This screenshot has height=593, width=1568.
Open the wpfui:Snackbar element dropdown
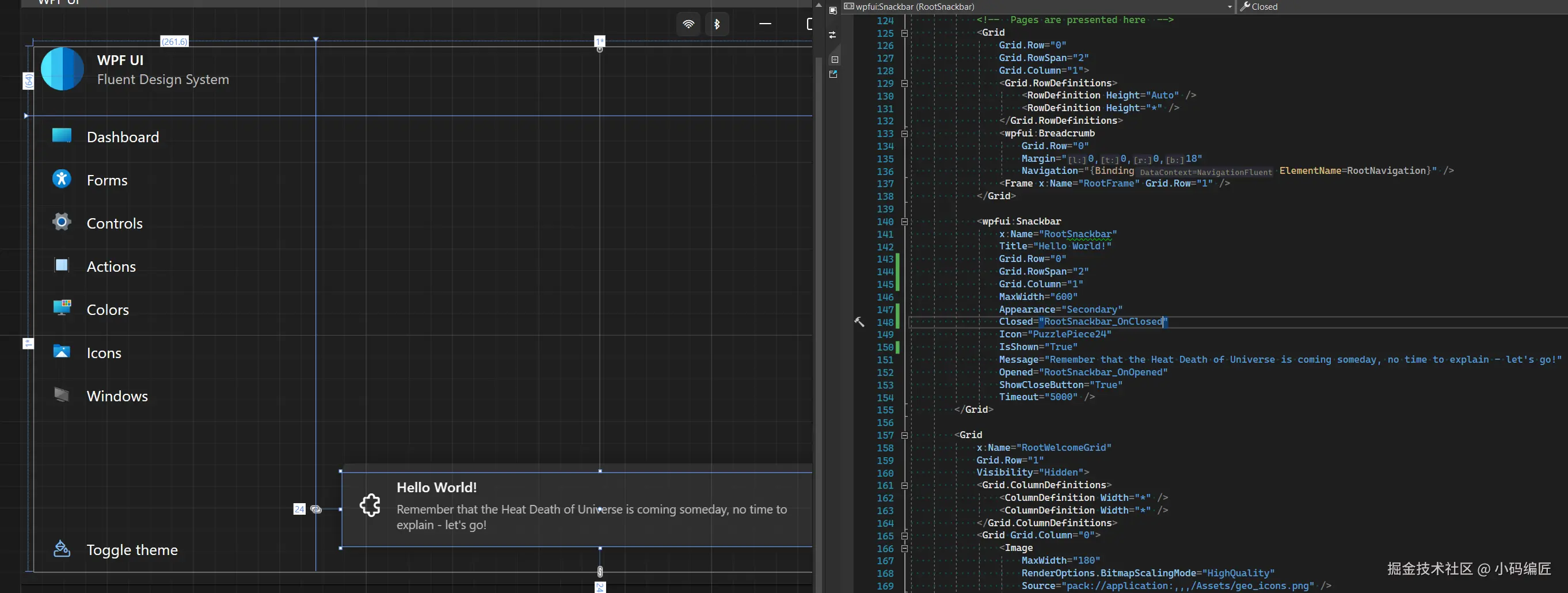1229,7
